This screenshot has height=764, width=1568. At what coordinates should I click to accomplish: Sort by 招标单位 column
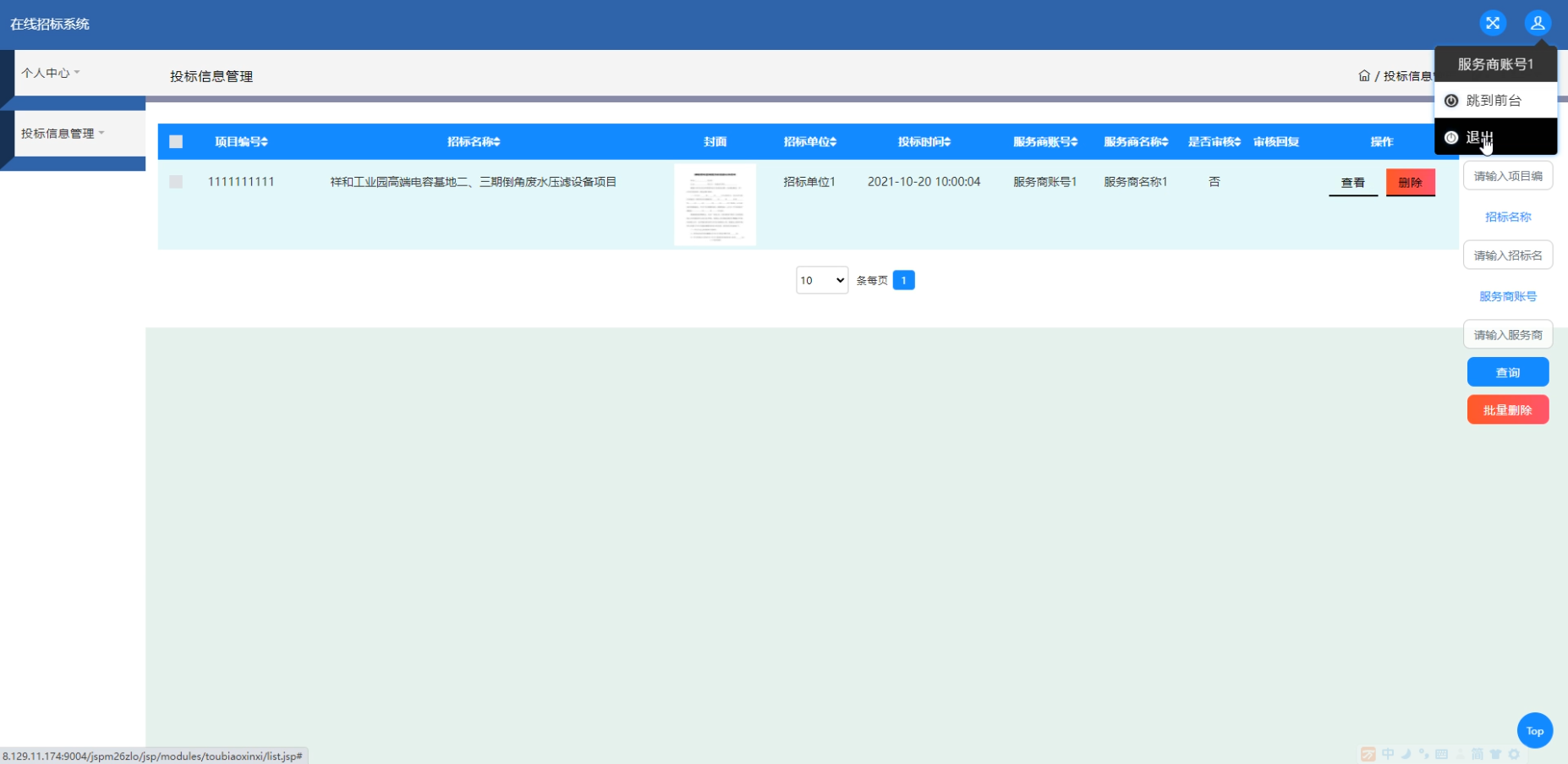(x=809, y=141)
